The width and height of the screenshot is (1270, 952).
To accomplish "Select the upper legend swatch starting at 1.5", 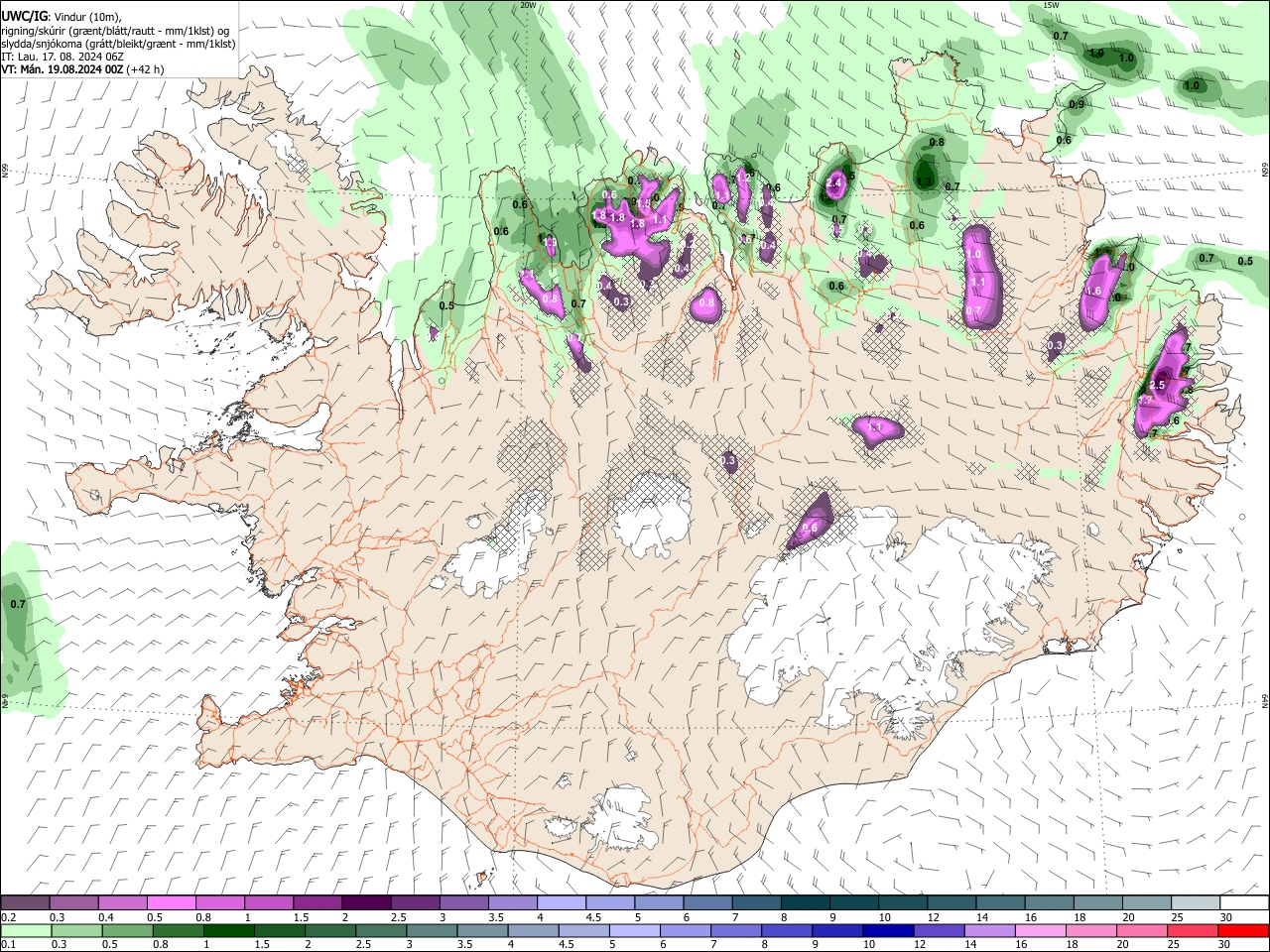I will 317,903.
